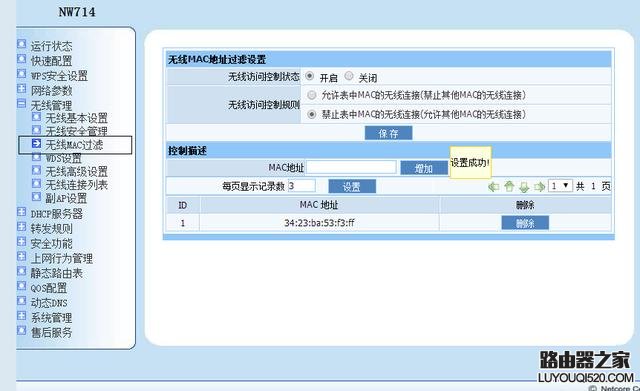The width and height of the screenshot is (640, 391).
Task: Click the icon beside 无线连接列表
Action: click(x=36, y=183)
